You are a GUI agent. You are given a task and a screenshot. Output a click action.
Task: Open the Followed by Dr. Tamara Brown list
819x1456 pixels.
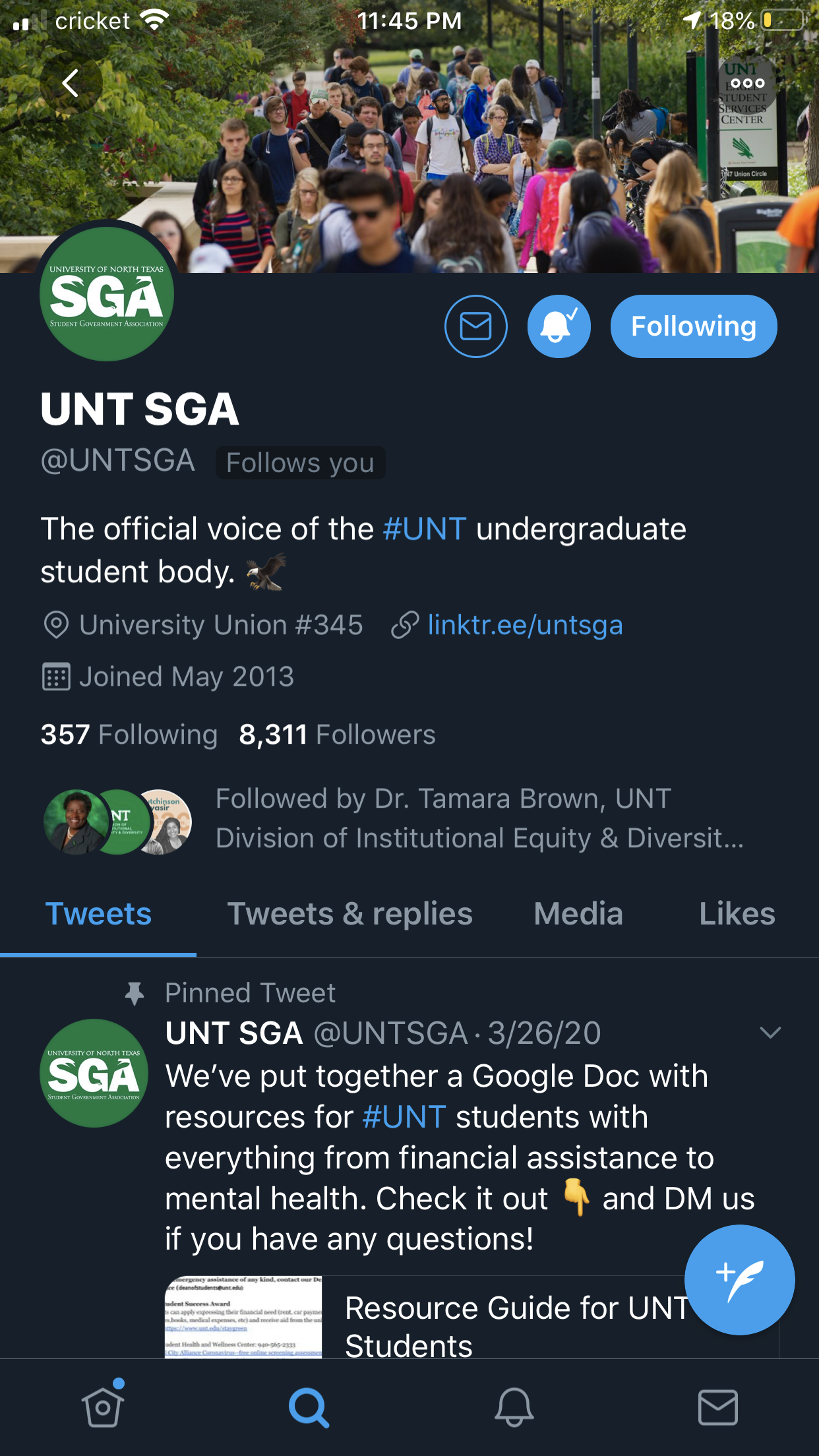(x=479, y=818)
